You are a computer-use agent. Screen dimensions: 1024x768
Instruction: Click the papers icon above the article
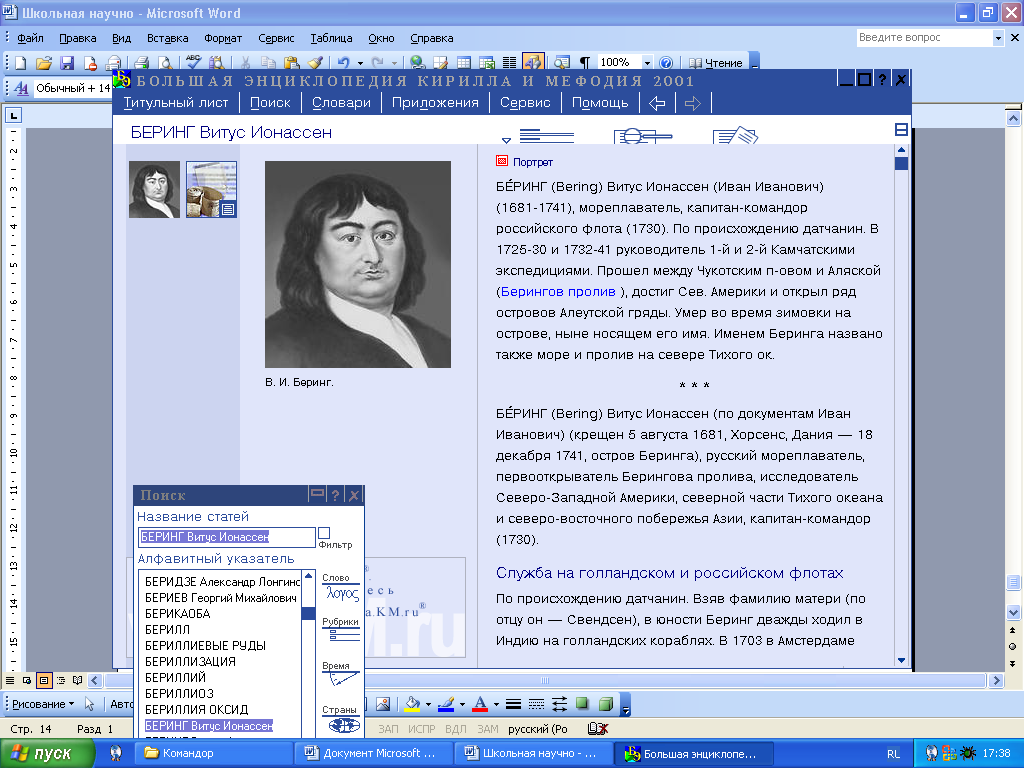(x=735, y=135)
